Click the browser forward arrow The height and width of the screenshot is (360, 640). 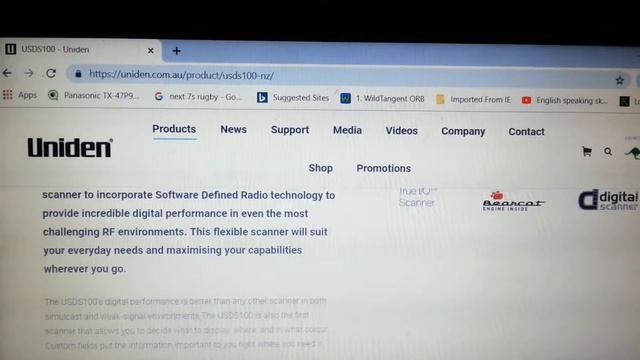[29, 73]
